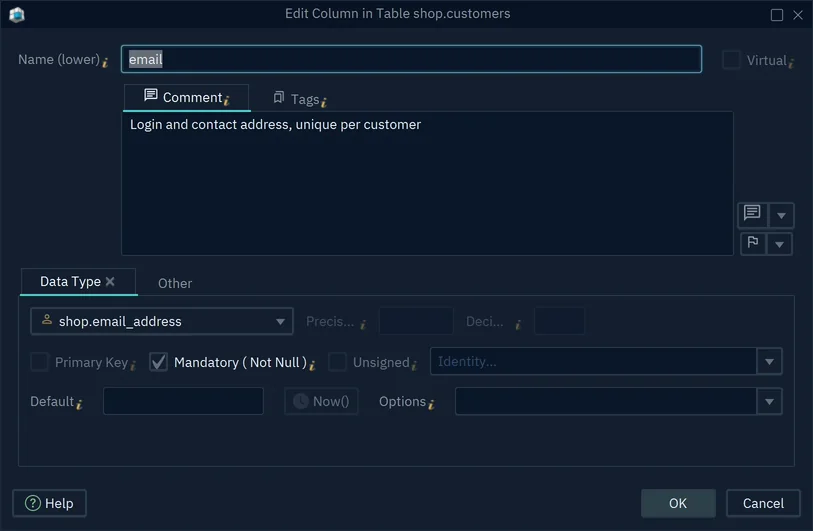This screenshot has width=813, height=531.
Task: Click into the Name field containing email
Action: tap(411, 59)
